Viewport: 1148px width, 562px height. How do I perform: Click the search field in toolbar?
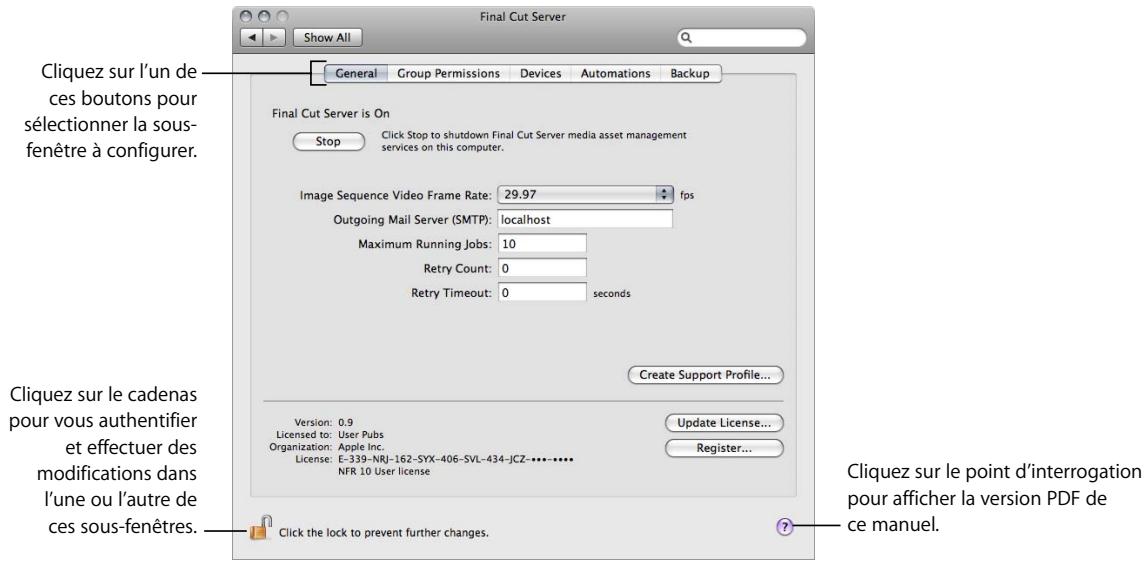[741, 37]
